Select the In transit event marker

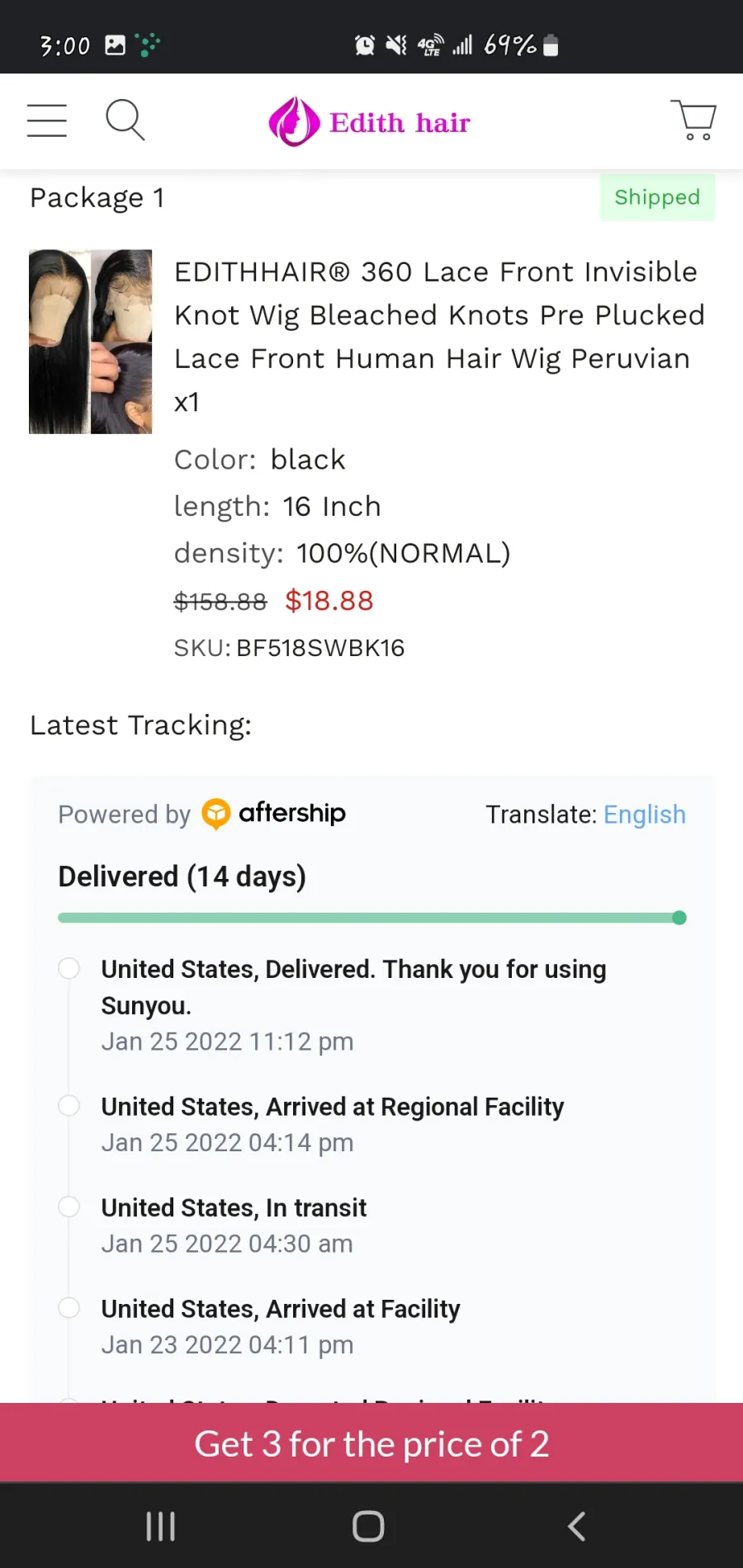(x=69, y=1207)
